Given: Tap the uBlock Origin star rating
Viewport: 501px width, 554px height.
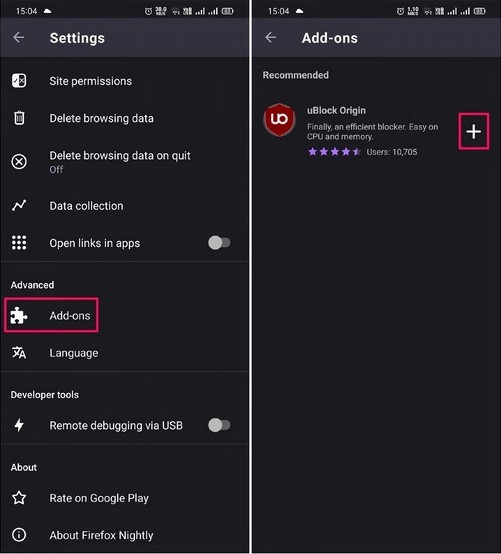Looking at the screenshot, I should pyautogui.click(x=334, y=152).
